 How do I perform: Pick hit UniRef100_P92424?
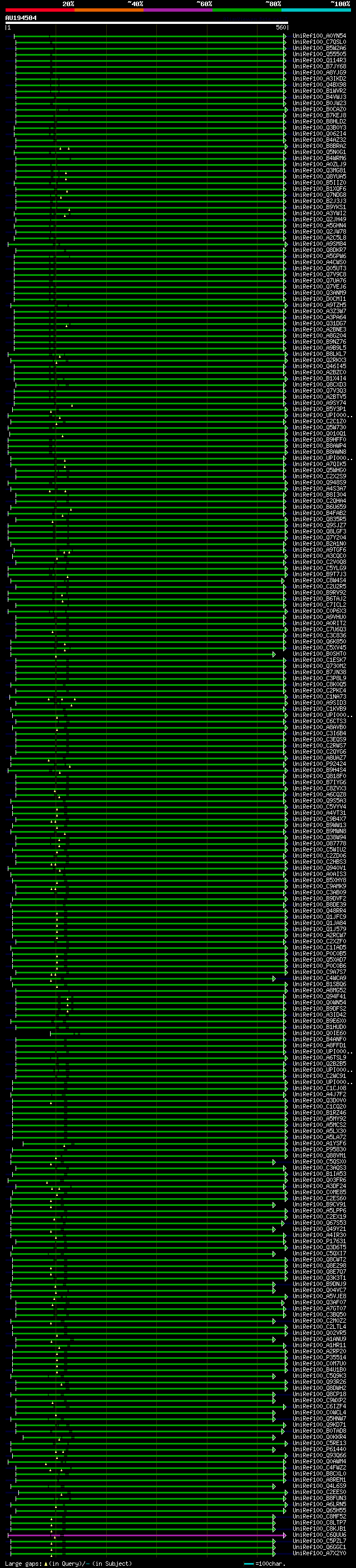pos(319,764)
